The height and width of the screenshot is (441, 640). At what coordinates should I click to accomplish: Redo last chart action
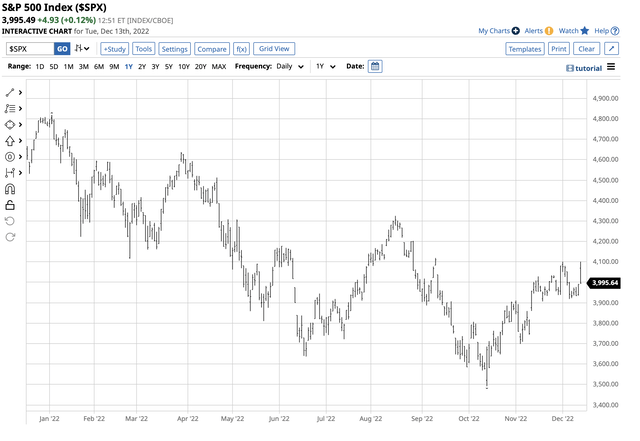(x=10, y=237)
